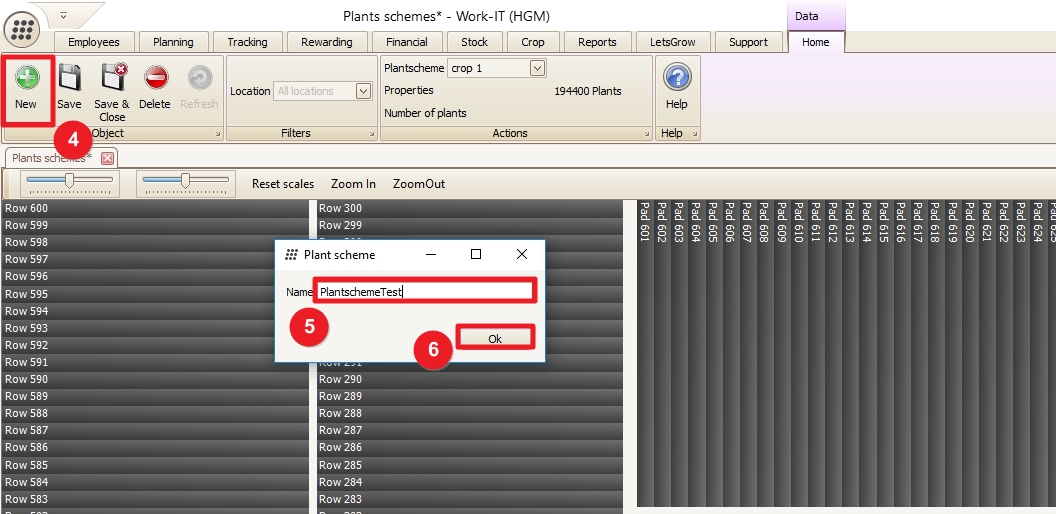1056x514 pixels.
Task: Select Row 290
Action: tap(470, 379)
